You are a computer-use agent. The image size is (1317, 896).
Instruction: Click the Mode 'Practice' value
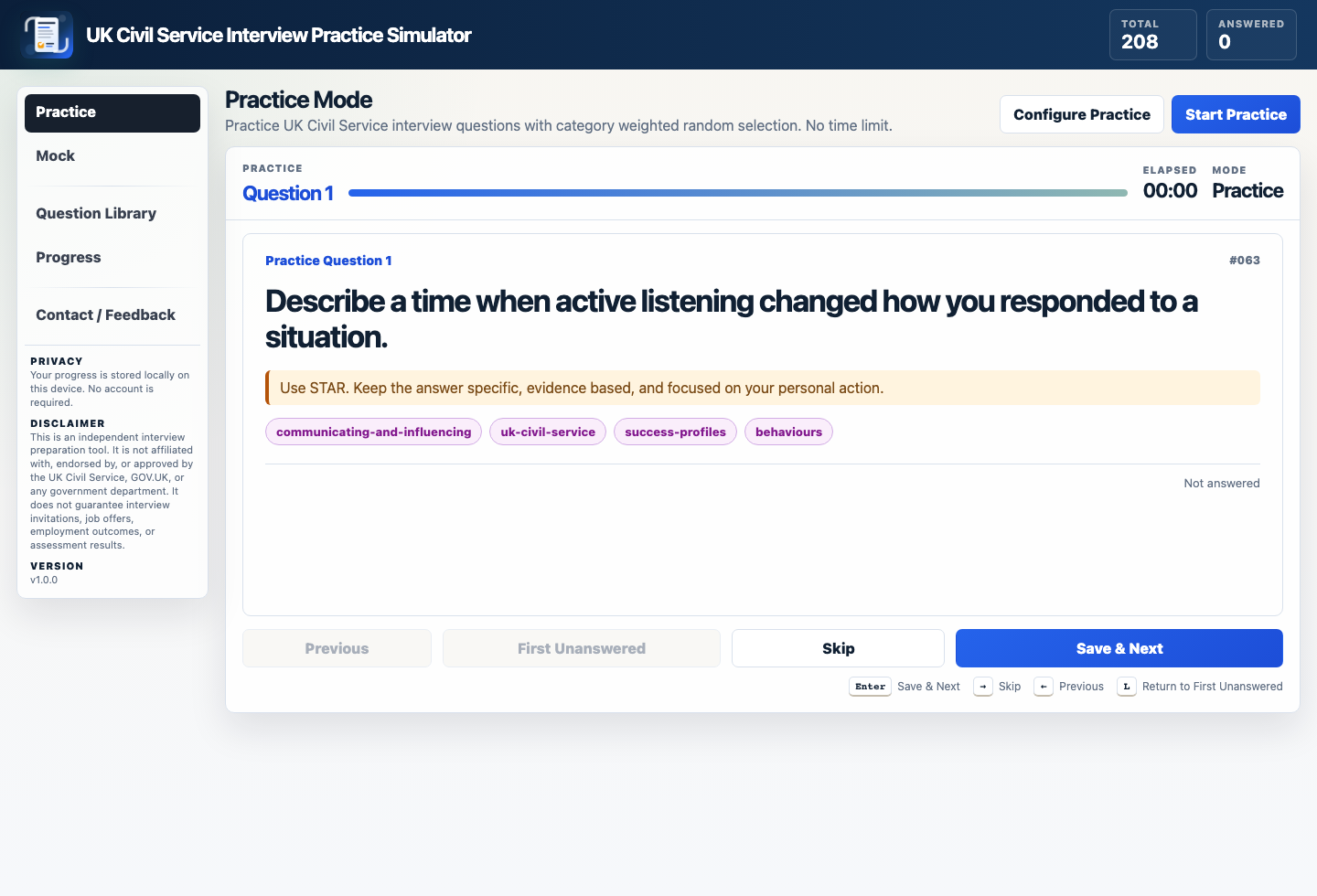point(1247,190)
